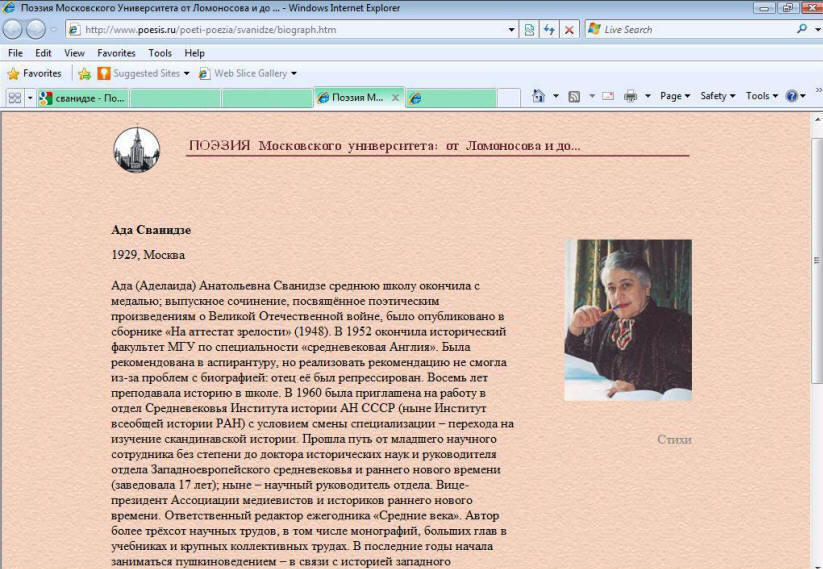Expand the address bar URL history dropdown

point(512,30)
